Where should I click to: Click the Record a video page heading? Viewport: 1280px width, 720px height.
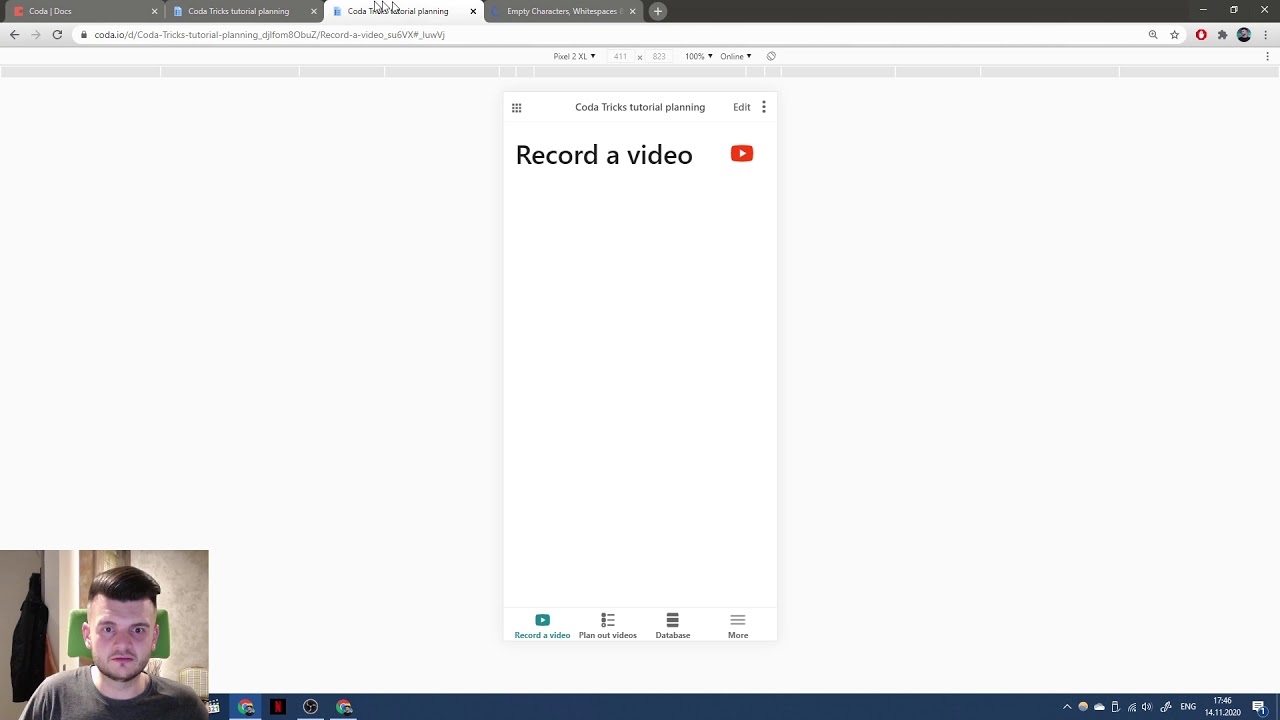tap(604, 155)
